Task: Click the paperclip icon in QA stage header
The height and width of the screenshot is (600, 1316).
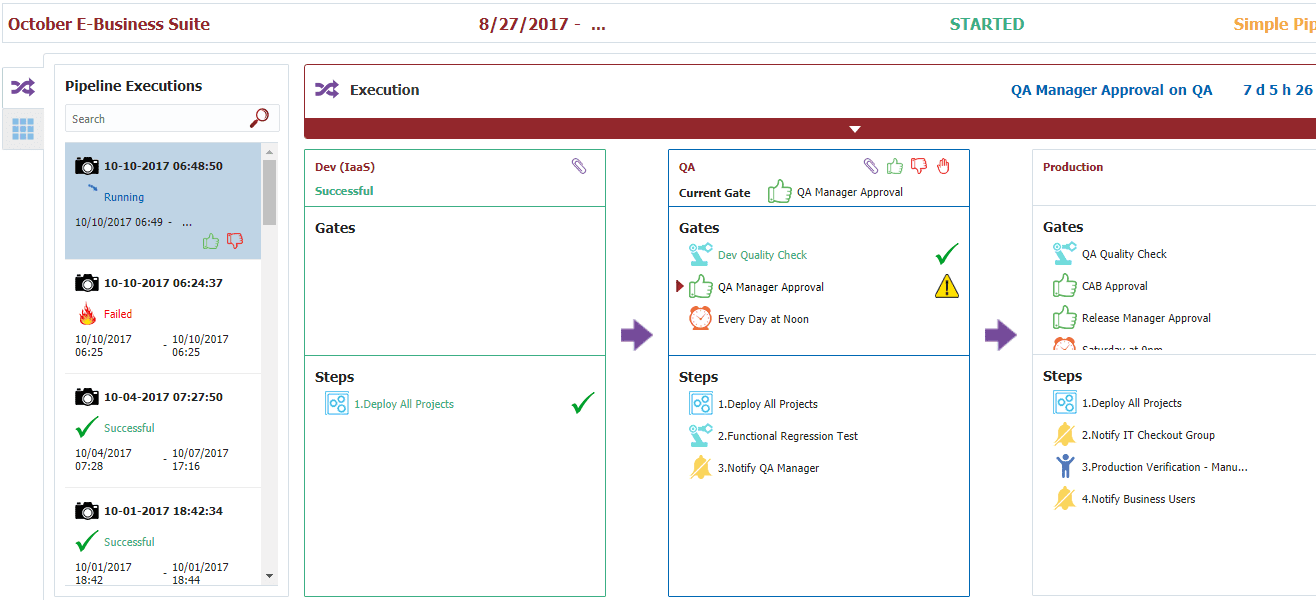Action: 871,166
